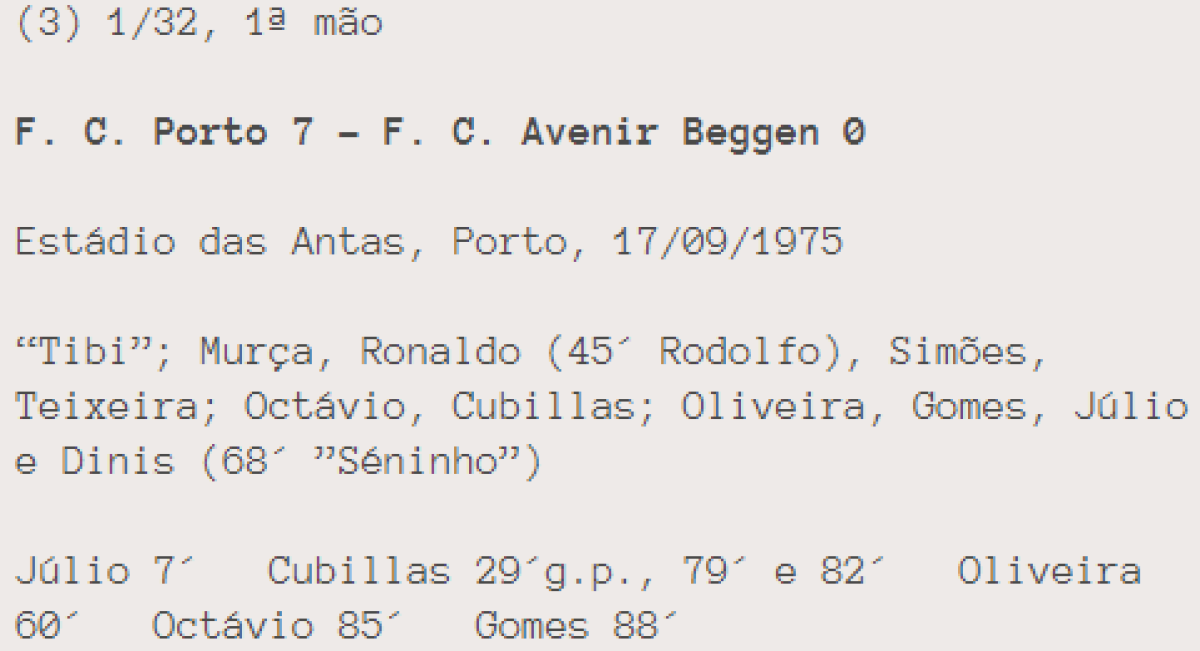Screen dimensions: 1200x651
Task: Click the scorer entry Octávio 85´
Action: tap(269, 626)
